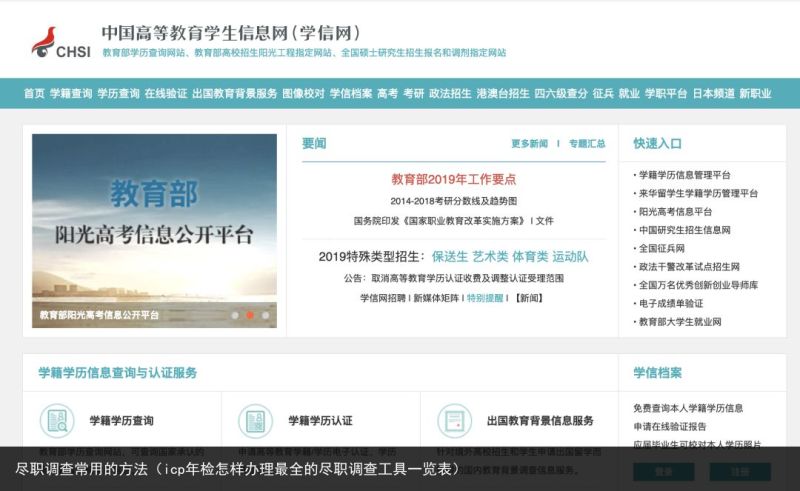The height and width of the screenshot is (491, 800).
Task: Open 四六级查分 nav item
Action: coord(561,93)
